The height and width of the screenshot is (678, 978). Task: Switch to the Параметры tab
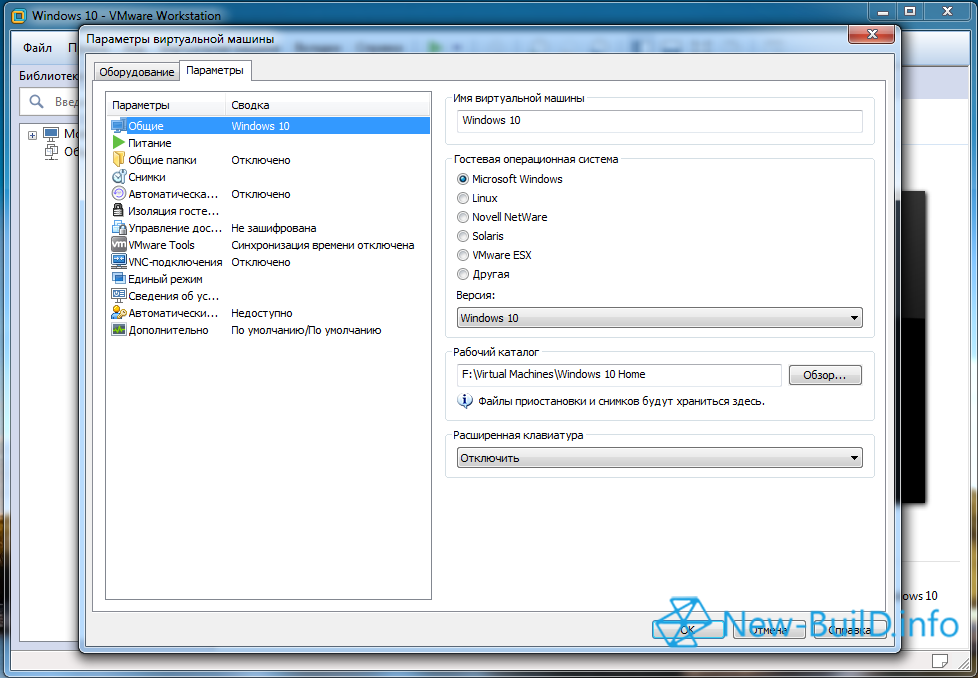tap(215, 70)
